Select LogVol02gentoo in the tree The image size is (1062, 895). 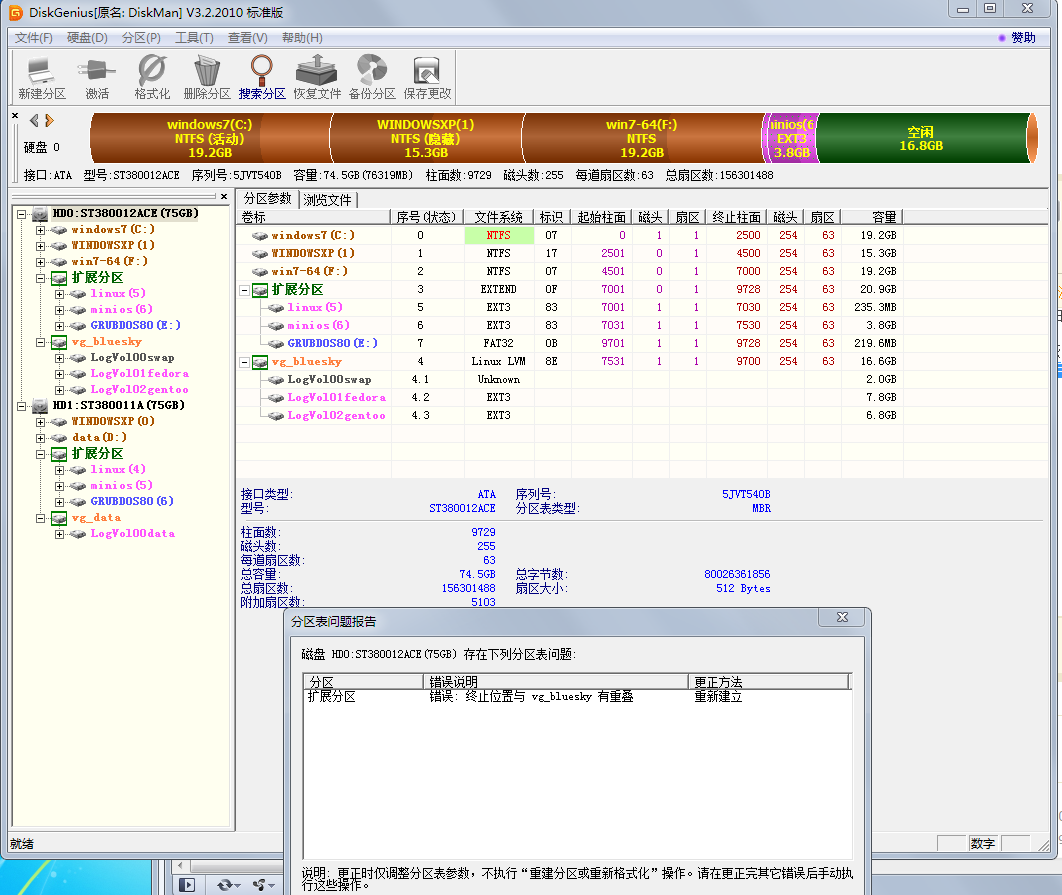(x=140, y=390)
